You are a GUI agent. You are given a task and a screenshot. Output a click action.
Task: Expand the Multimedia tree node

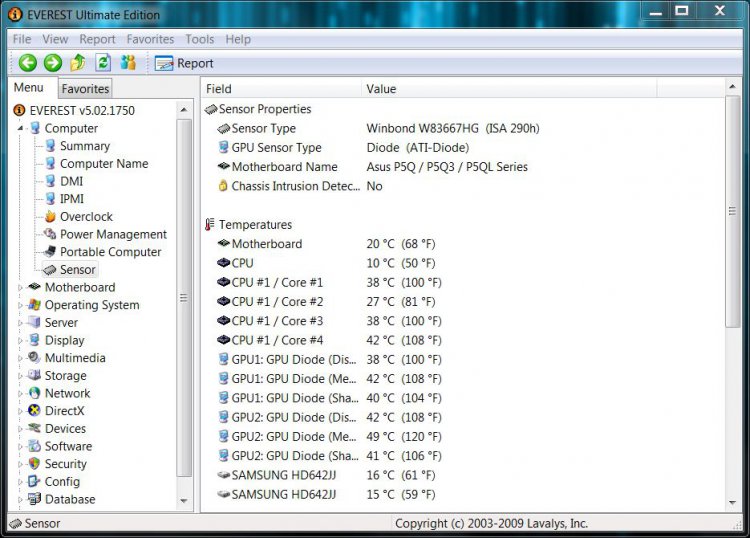tap(20, 358)
